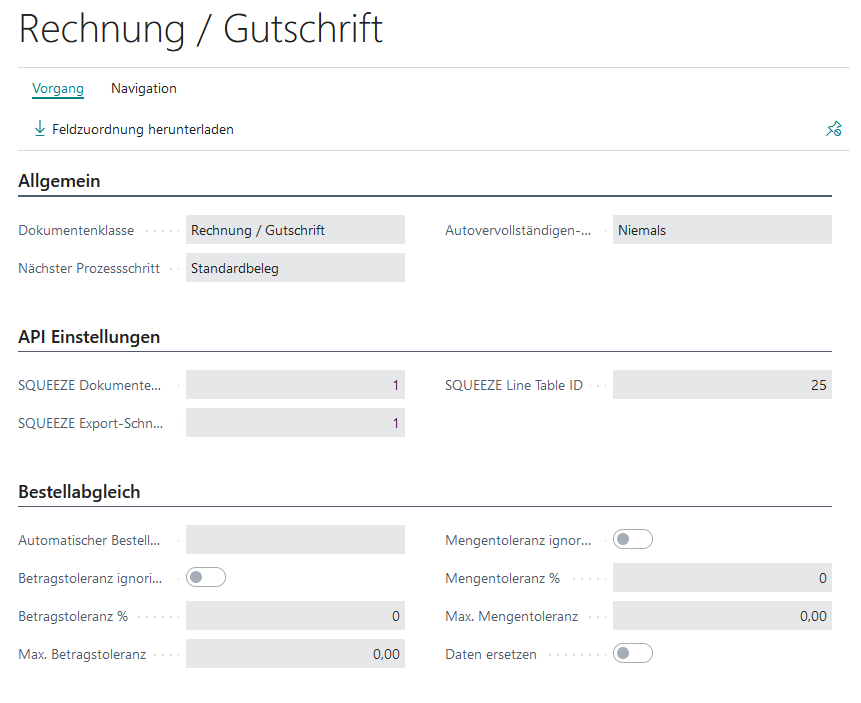Image resolution: width=861 pixels, height=703 pixels.
Task: Click the SQUEEZE Line Table ID field
Action: click(721, 385)
